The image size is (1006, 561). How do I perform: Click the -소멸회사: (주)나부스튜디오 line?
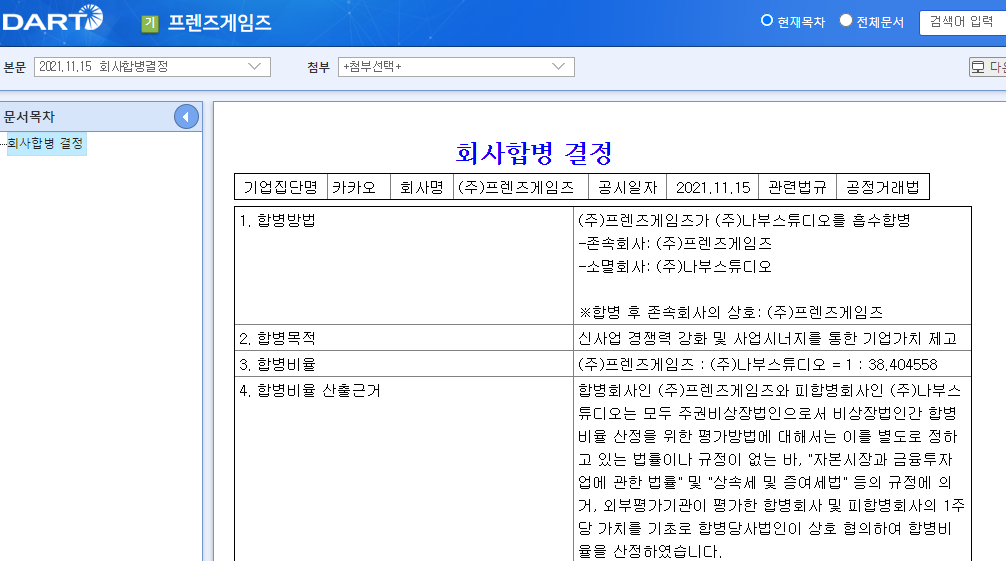click(x=675, y=267)
